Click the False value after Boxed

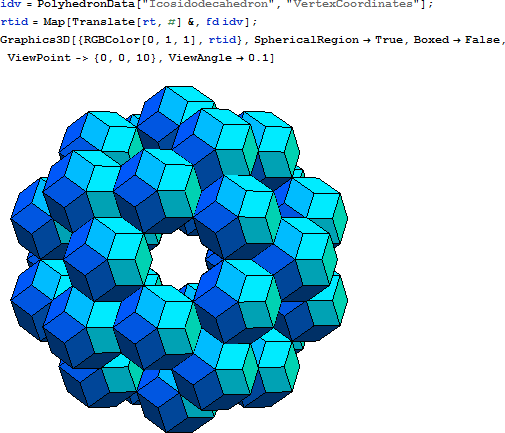pyautogui.click(x=482, y=40)
